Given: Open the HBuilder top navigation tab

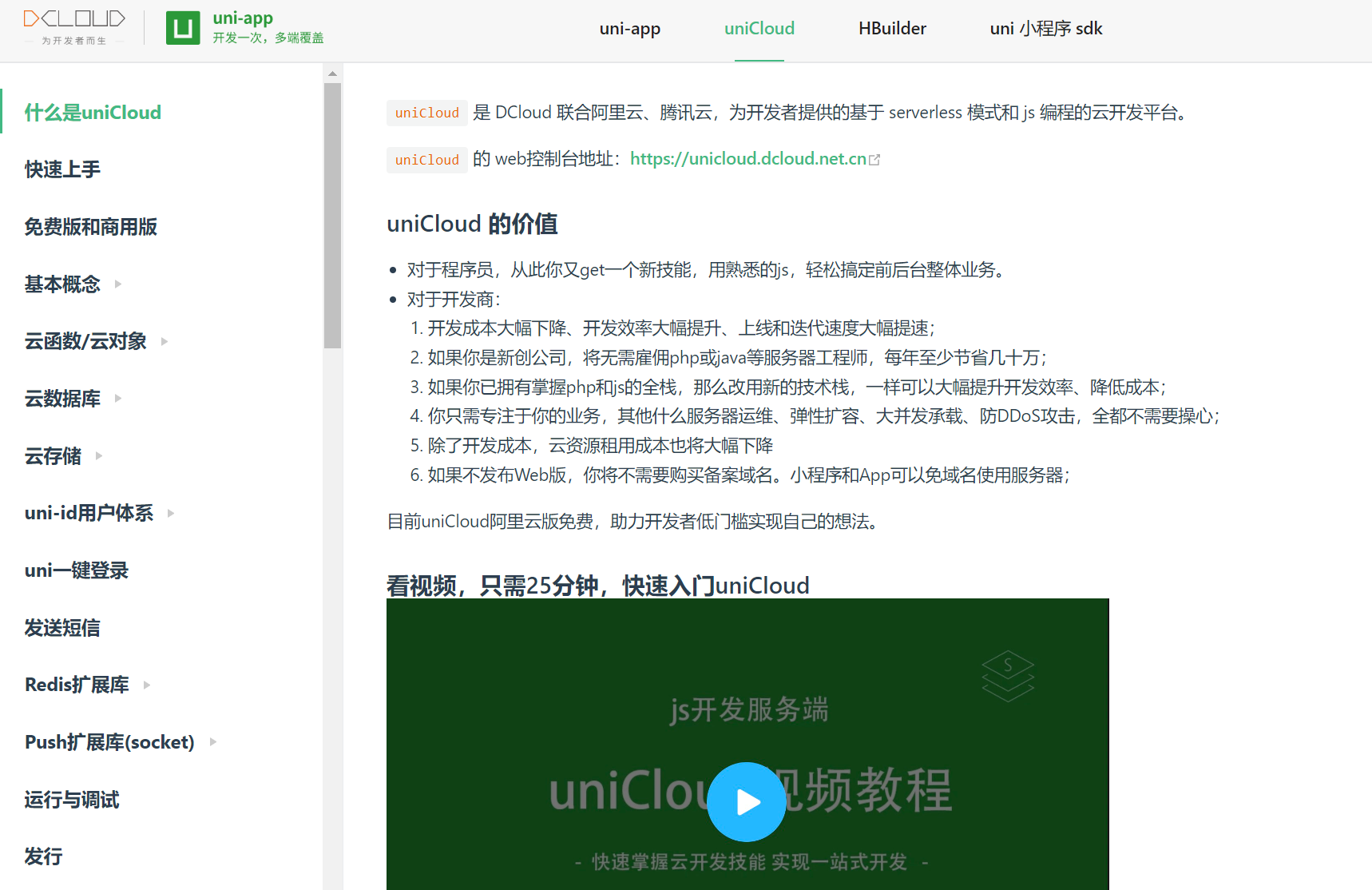Looking at the screenshot, I should click(x=892, y=29).
